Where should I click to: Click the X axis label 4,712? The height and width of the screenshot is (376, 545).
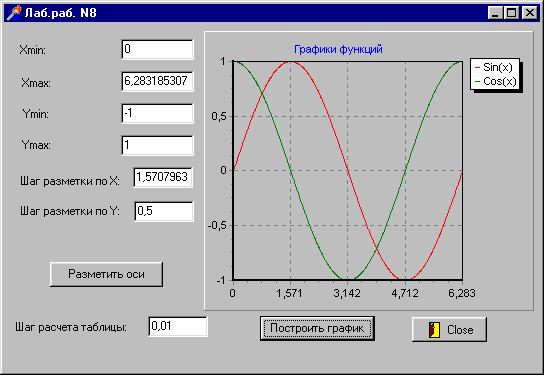(x=405, y=293)
